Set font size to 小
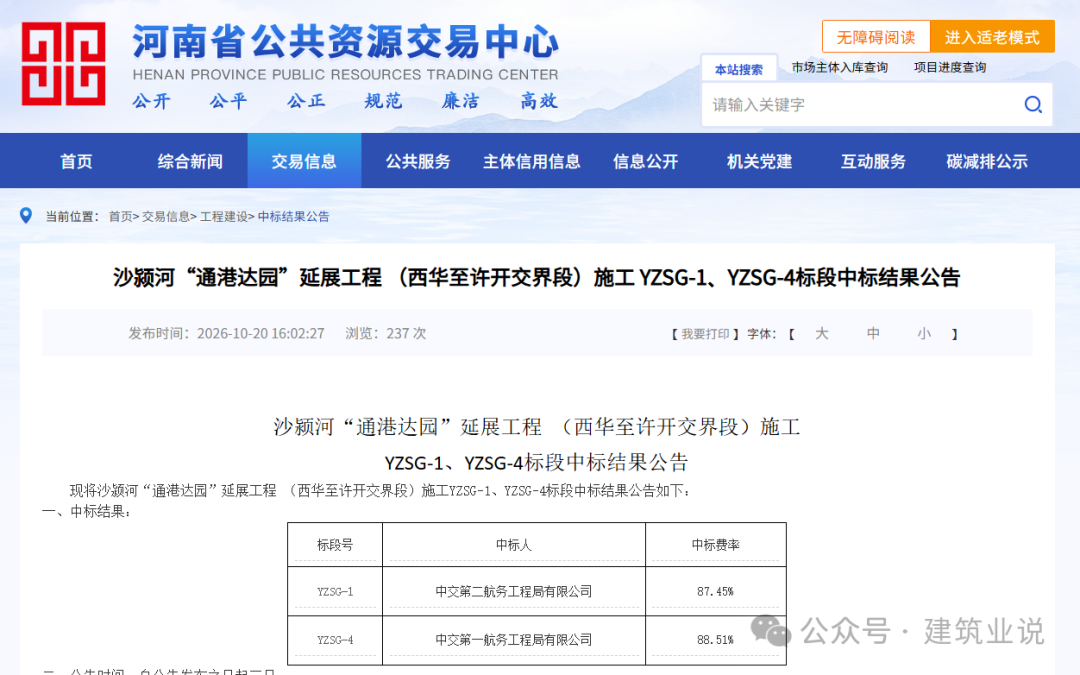Screen dimensions: 1080x675 click(924, 333)
